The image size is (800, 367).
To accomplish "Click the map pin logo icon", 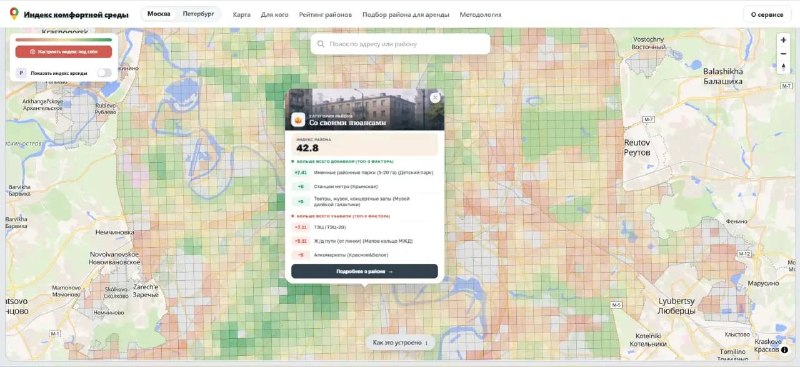I will point(14,14).
